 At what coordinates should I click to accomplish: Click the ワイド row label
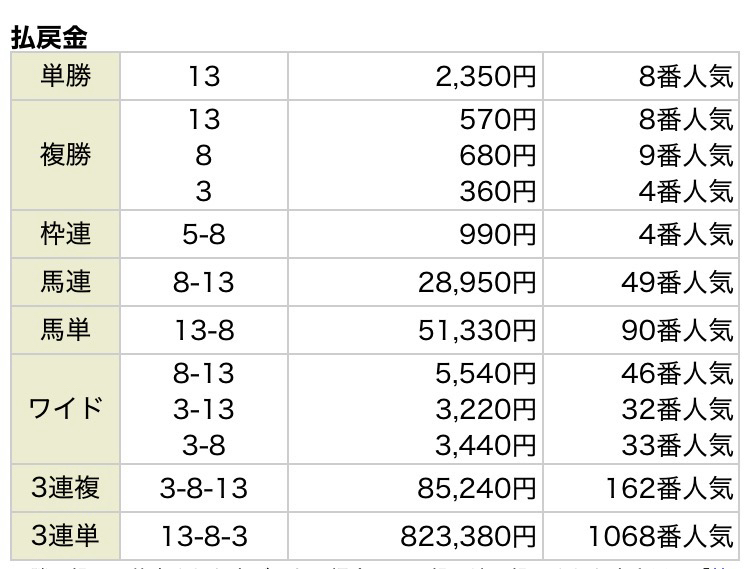click(x=66, y=409)
